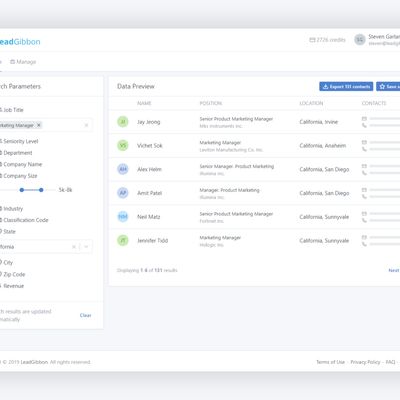Click the phone icon in Amit Patel's row
Image resolution: width=400 pixels, height=400 pixels.
tap(364, 197)
